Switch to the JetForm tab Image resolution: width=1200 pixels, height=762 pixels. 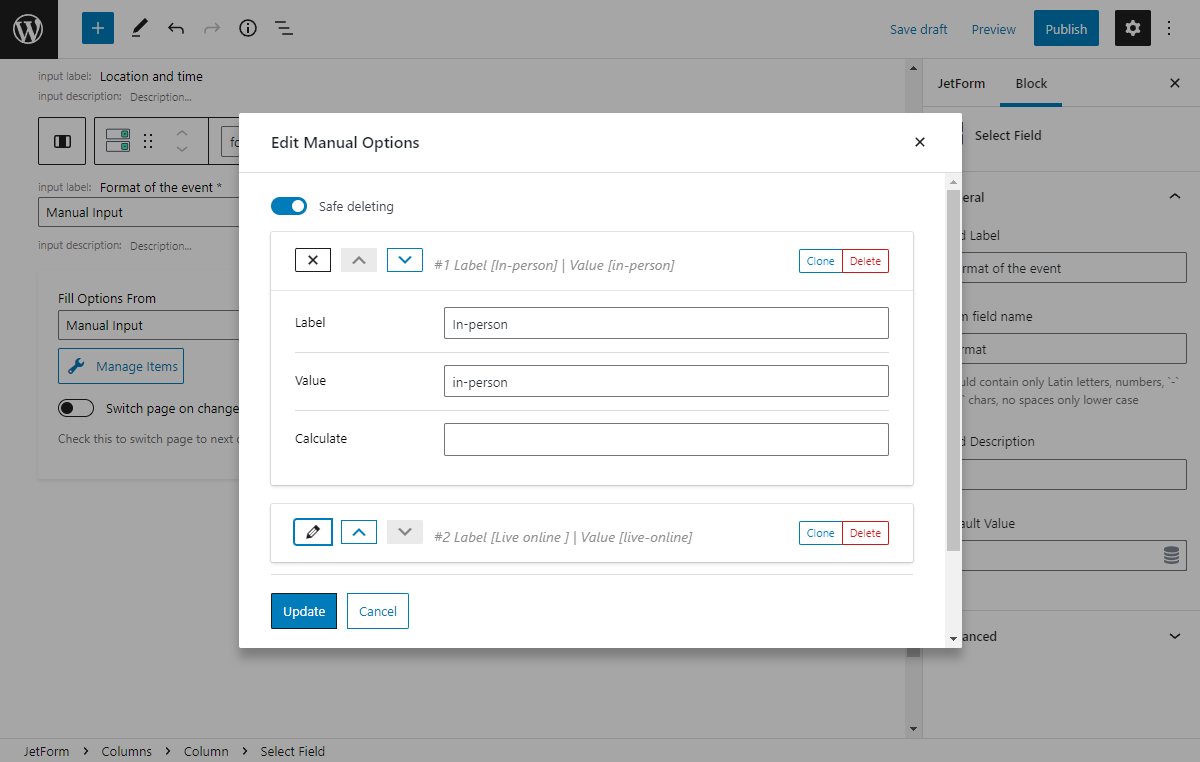pyautogui.click(x=961, y=83)
